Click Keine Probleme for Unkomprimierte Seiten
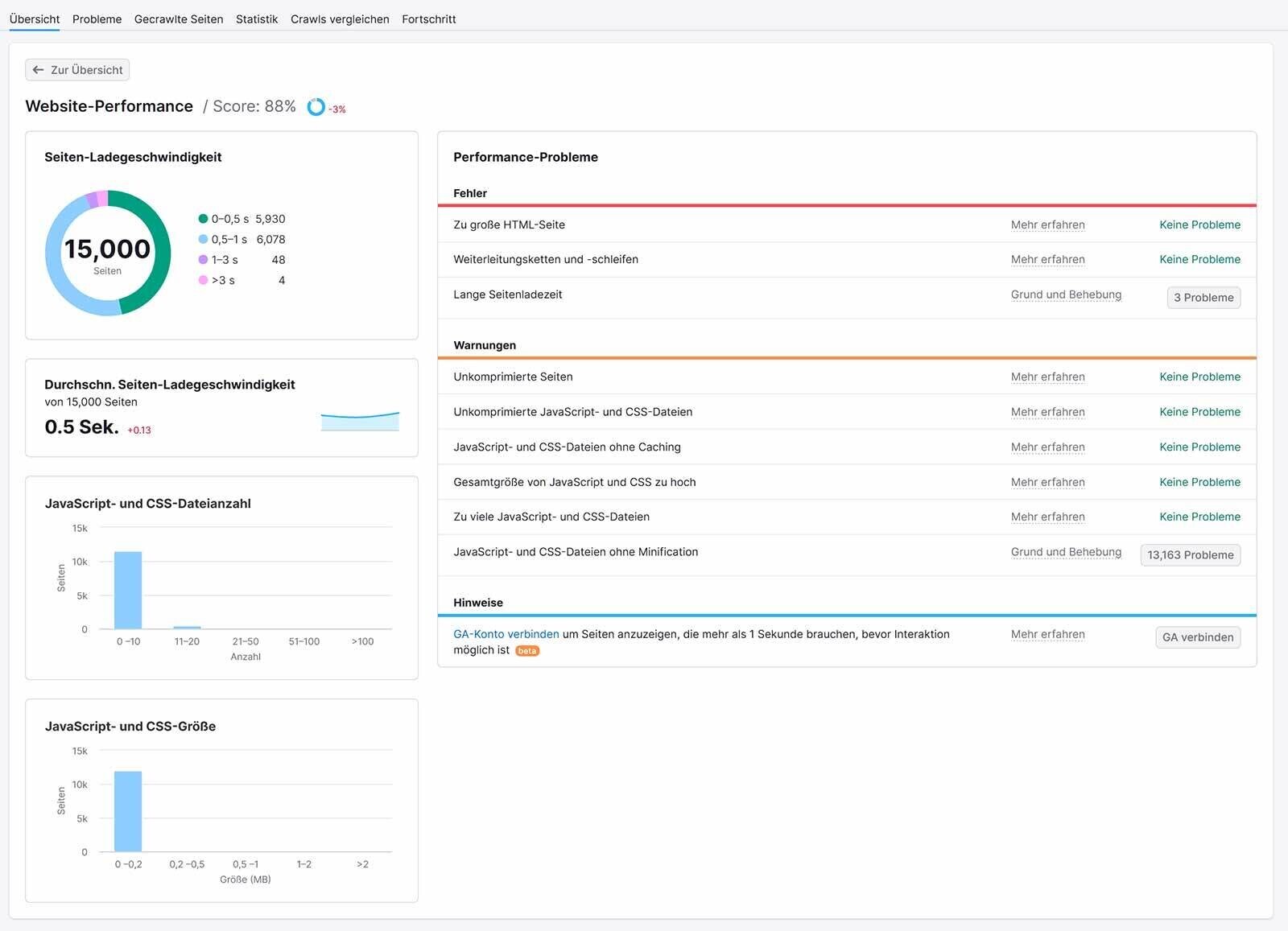This screenshot has width=1288, height=931. coord(1199,377)
